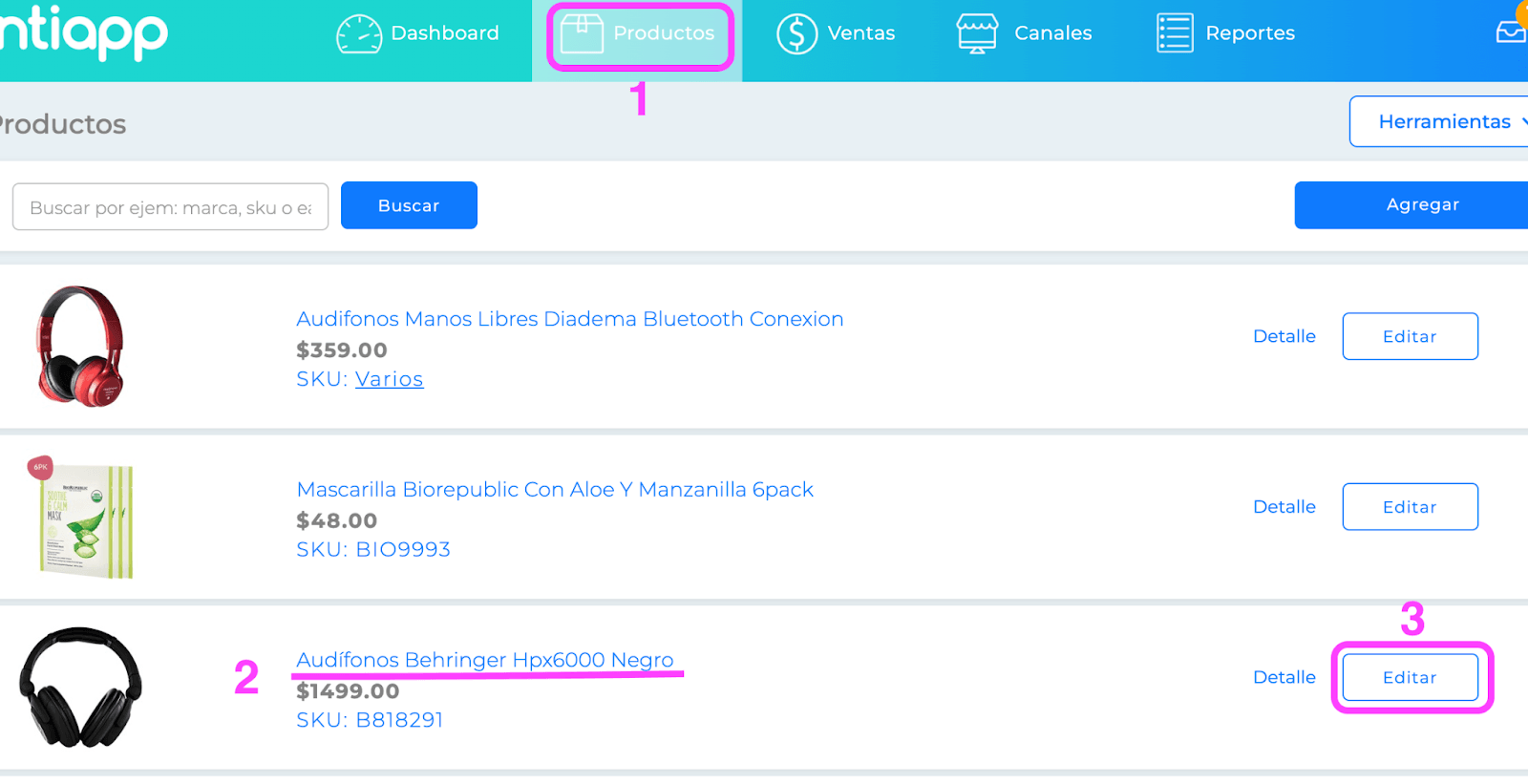Click the SKU: BIO9993 text
The image size is (1528, 784).
(373, 549)
